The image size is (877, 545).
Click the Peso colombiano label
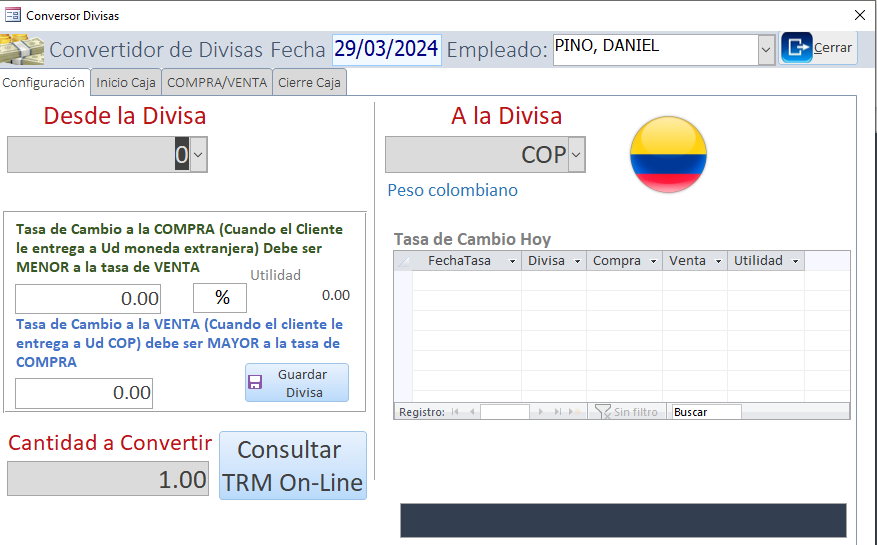(x=452, y=190)
